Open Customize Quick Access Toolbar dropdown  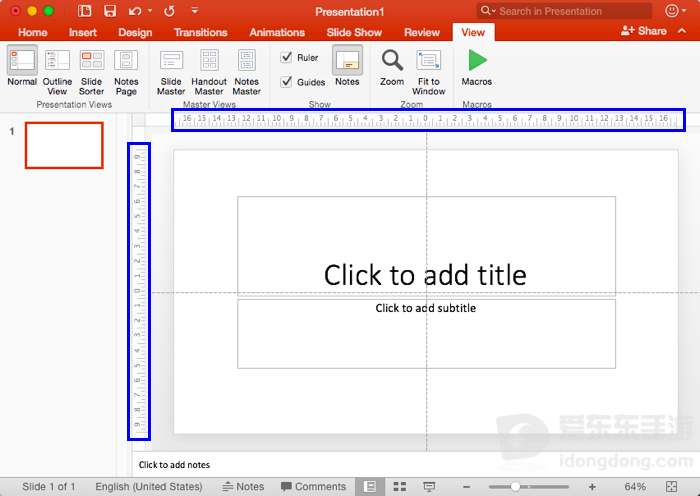pos(195,10)
